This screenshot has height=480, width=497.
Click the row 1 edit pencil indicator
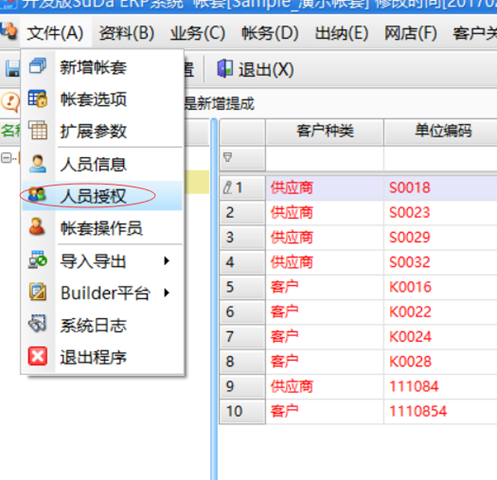pos(228,188)
